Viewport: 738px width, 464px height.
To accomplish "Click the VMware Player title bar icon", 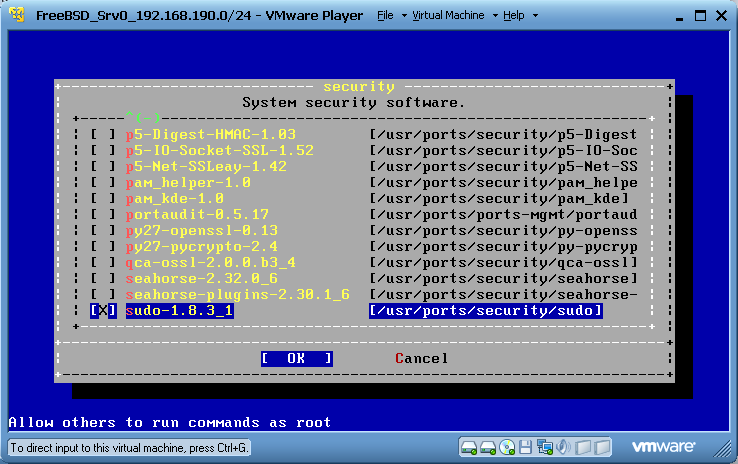I will coord(17,15).
